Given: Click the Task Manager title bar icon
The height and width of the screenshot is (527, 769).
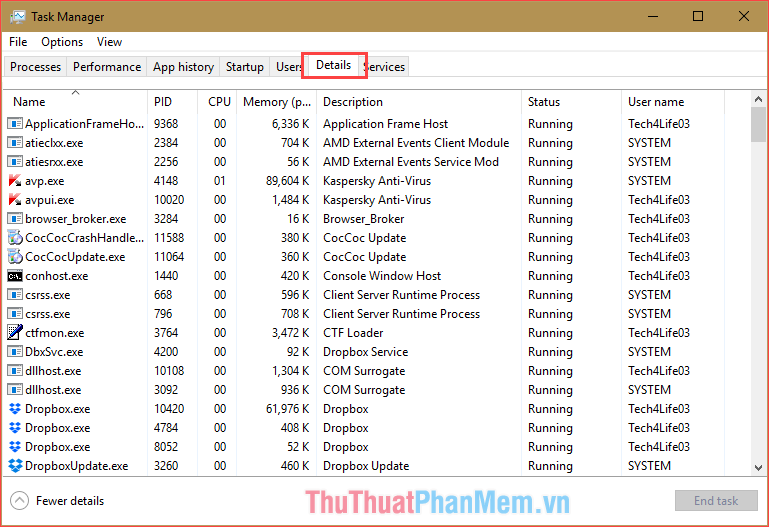Looking at the screenshot, I should [17, 17].
